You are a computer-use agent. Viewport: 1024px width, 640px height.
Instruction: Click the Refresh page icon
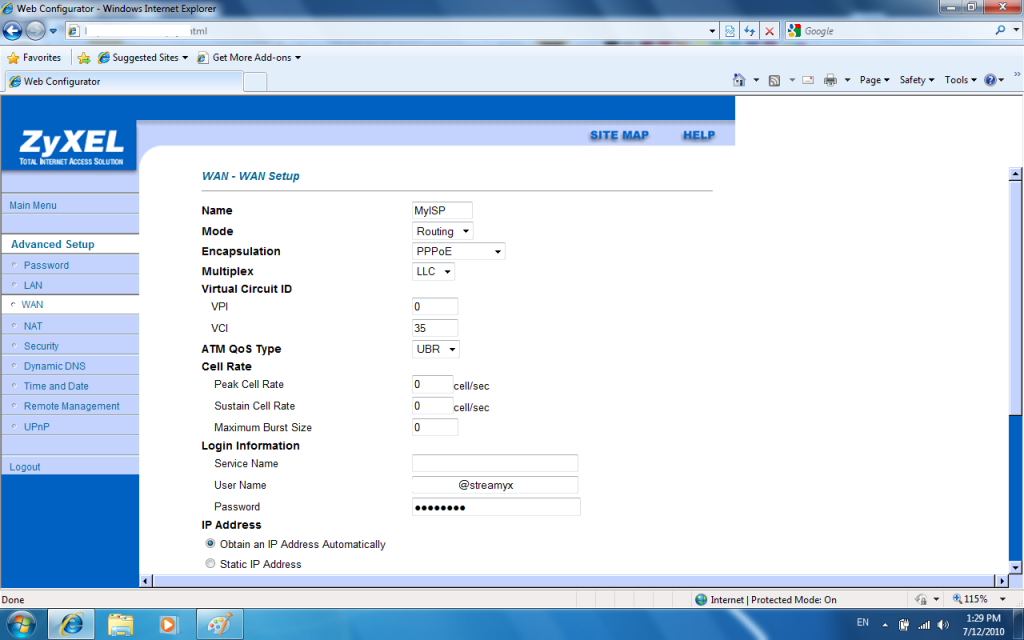pyautogui.click(x=749, y=31)
